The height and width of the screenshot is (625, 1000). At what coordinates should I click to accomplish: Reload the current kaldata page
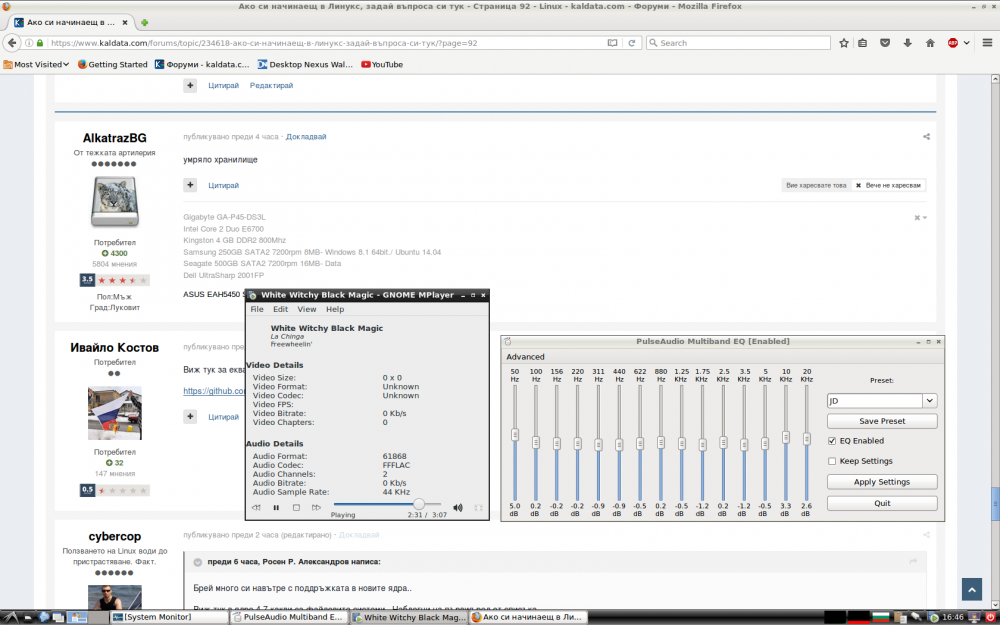click(632, 43)
